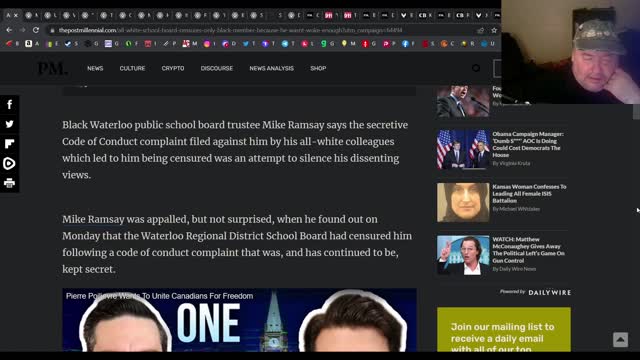Share article via Twitter sidebar icon
Viewport: 640px width, 360px height.
pos(9,124)
